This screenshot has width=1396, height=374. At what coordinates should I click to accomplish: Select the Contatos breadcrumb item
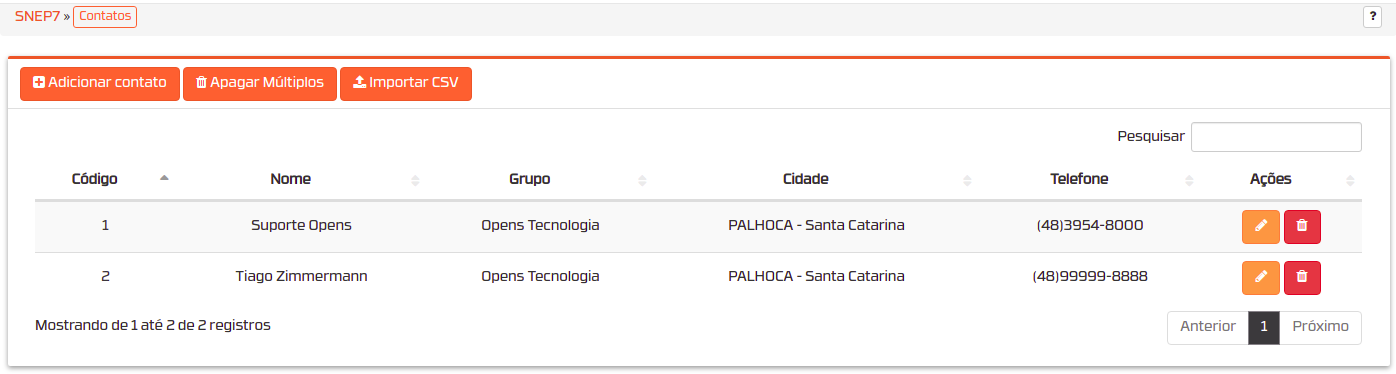[x=105, y=16]
